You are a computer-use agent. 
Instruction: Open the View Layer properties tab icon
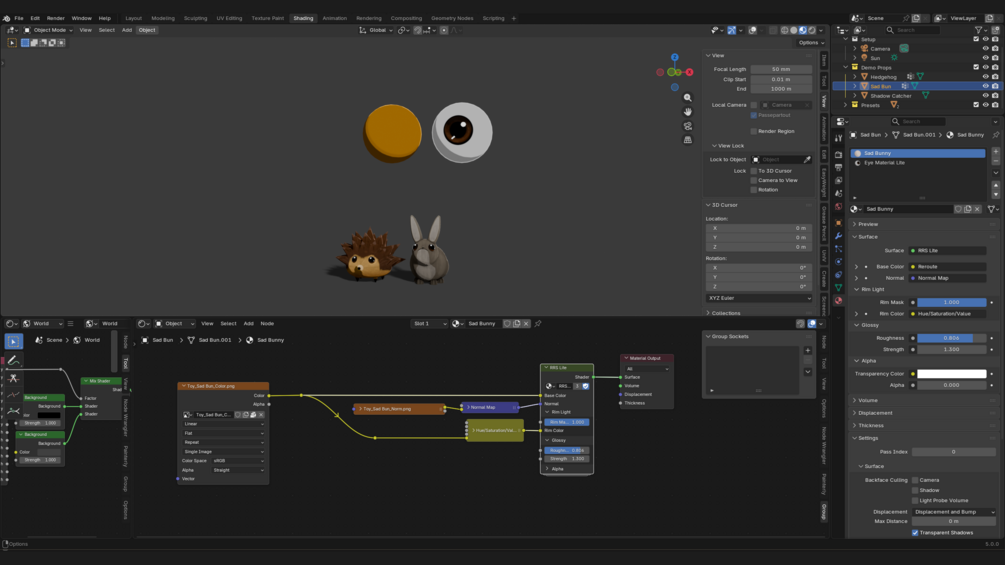(x=838, y=180)
